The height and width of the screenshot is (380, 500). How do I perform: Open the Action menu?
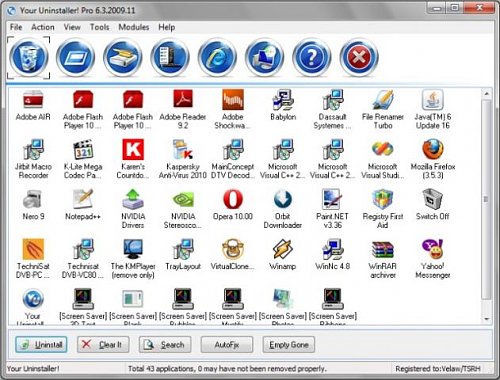pos(43,27)
